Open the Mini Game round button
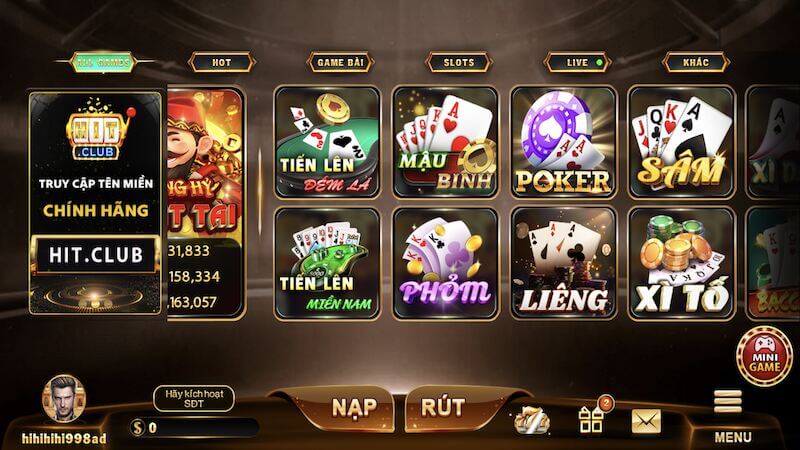This screenshot has height=450, width=800. point(764,356)
